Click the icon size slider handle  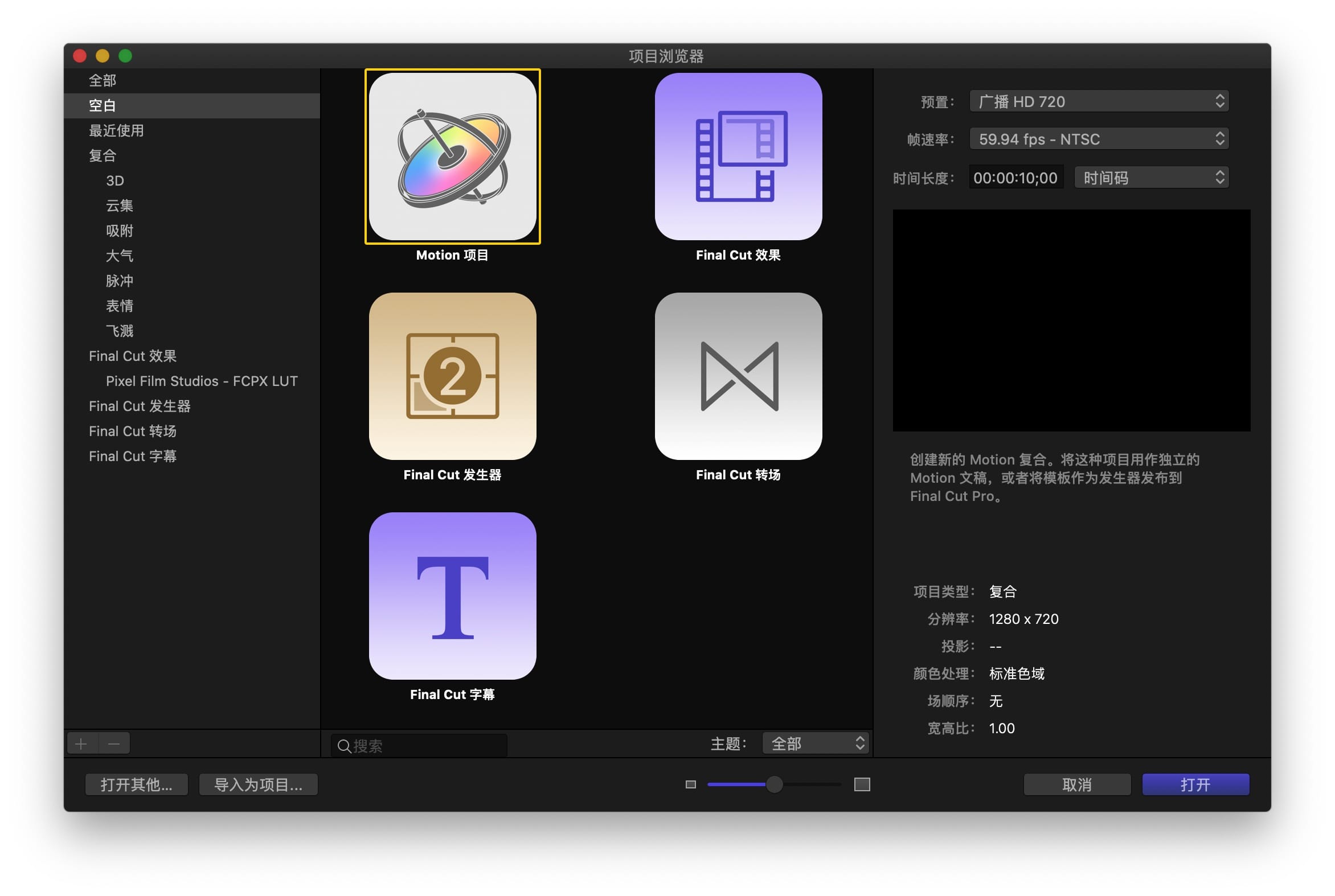point(774,784)
